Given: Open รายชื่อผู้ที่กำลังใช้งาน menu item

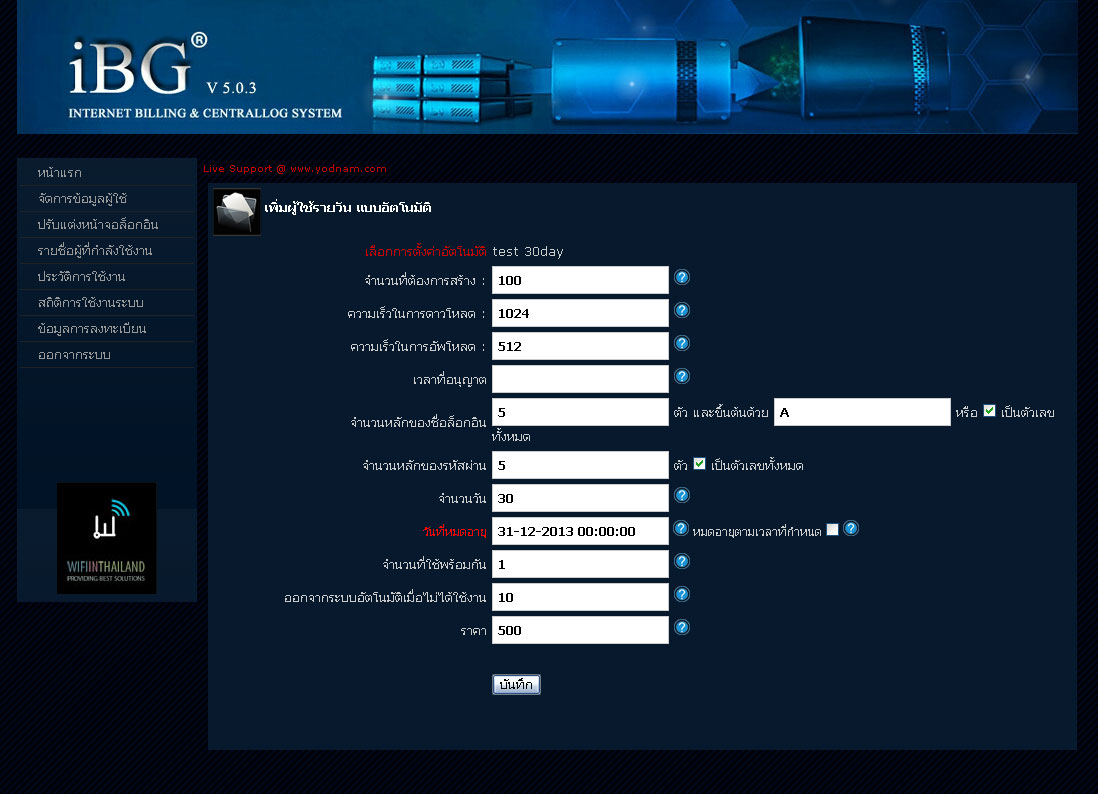Looking at the screenshot, I should pyautogui.click(x=106, y=251).
